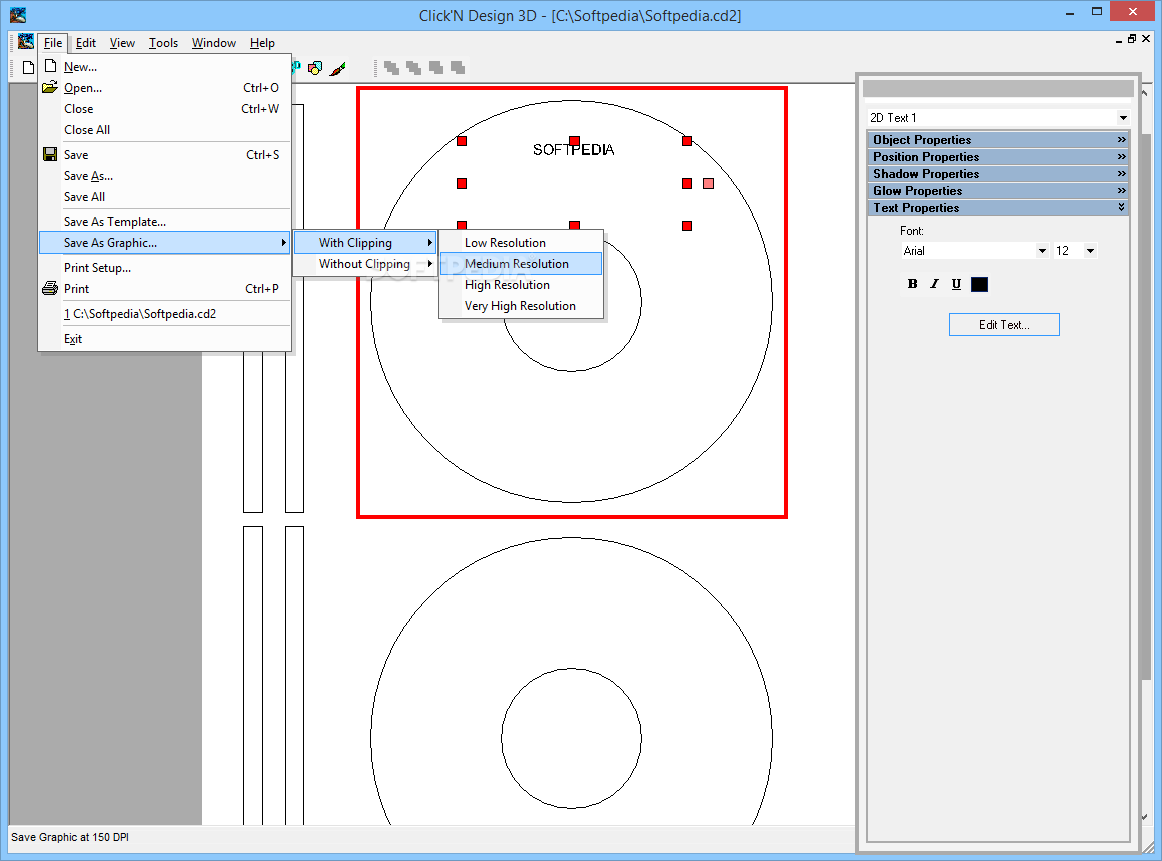Expand Object Properties section

click(998, 139)
